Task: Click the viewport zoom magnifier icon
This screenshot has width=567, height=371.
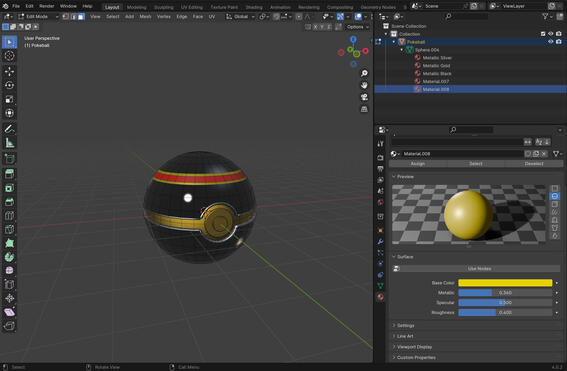Action: pyautogui.click(x=364, y=73)
